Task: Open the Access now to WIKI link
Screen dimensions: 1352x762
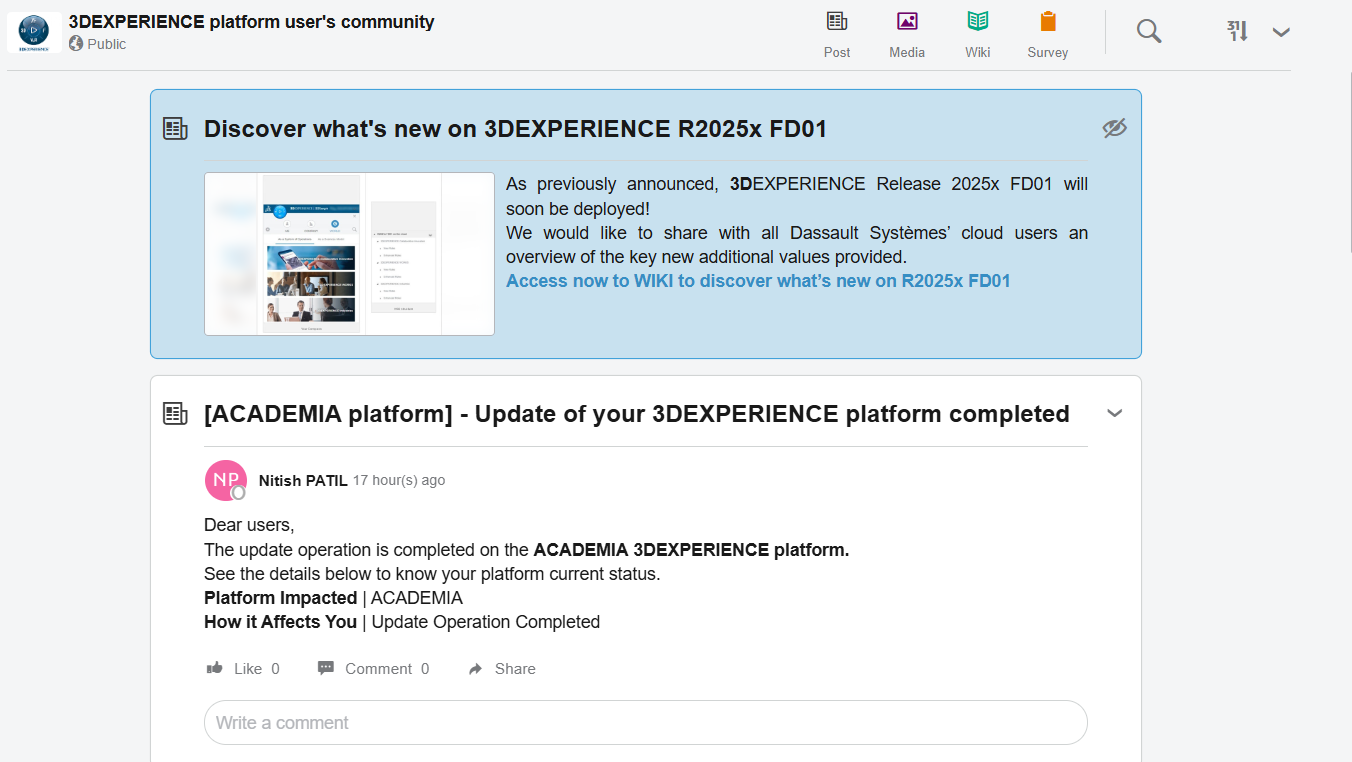Action: point(758,281)
